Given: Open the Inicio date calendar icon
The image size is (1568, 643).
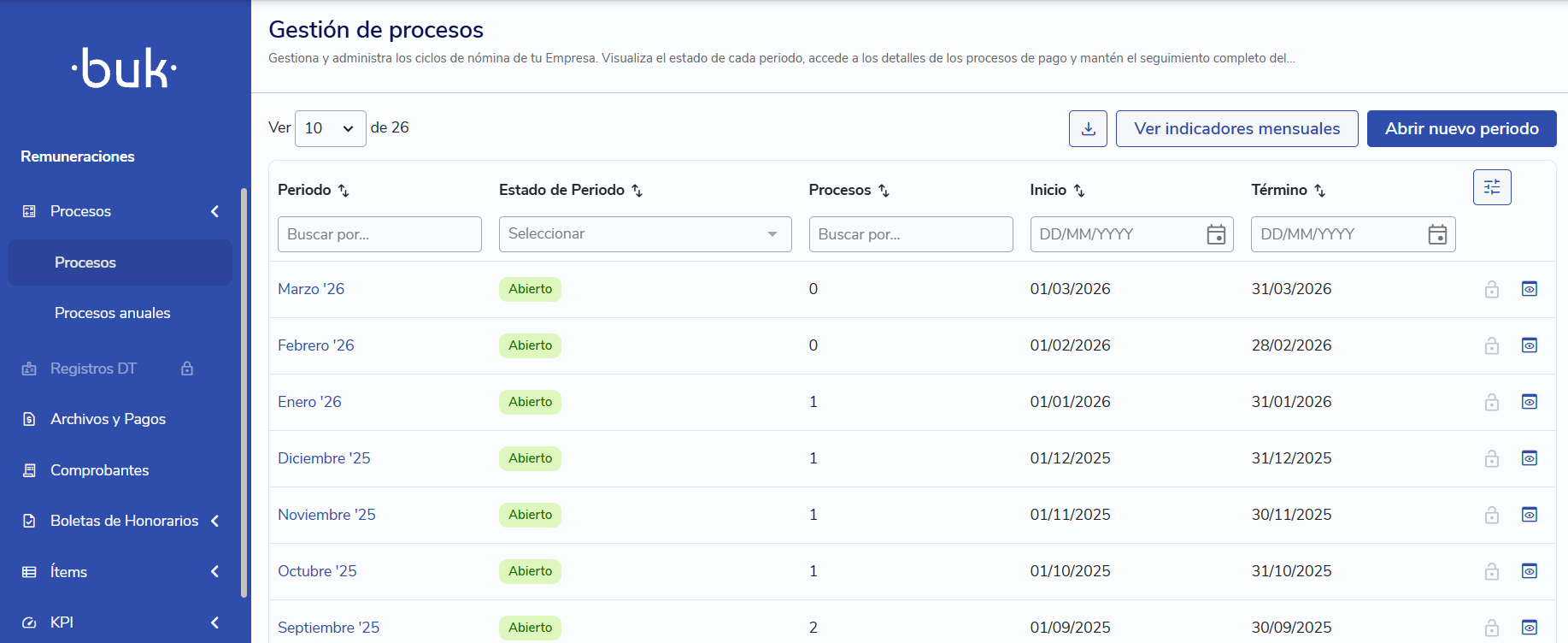Looking at the screenshot, I should (1216, 234).
